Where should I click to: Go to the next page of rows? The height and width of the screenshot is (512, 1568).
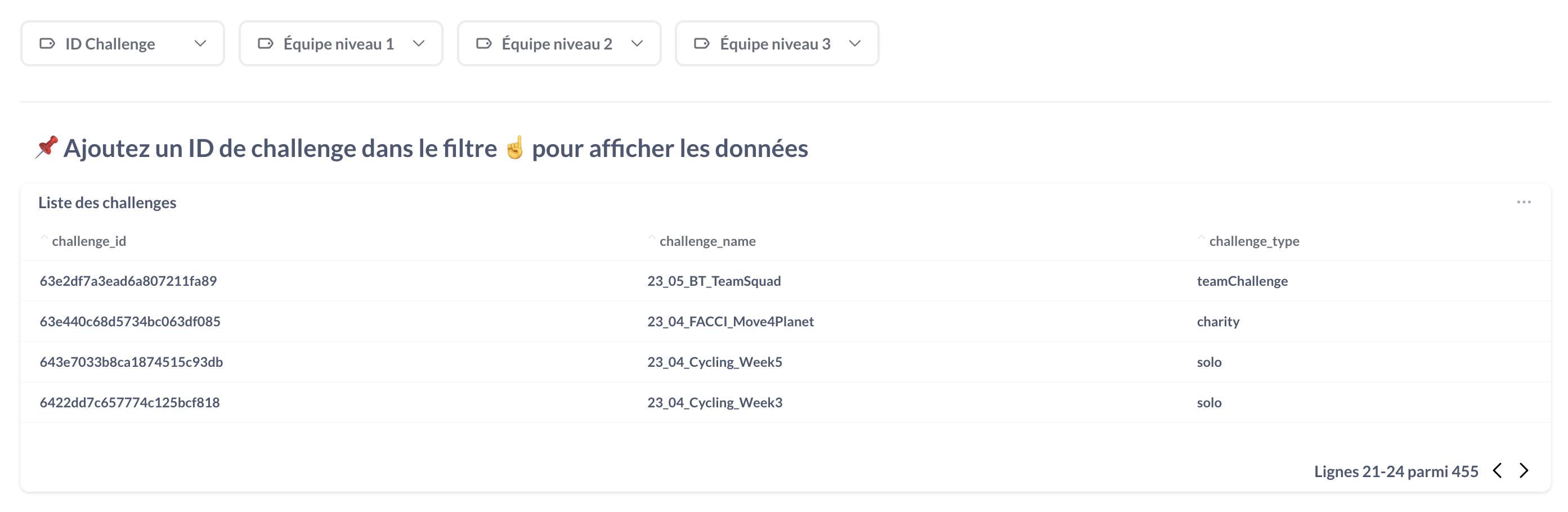point(1524,470)
